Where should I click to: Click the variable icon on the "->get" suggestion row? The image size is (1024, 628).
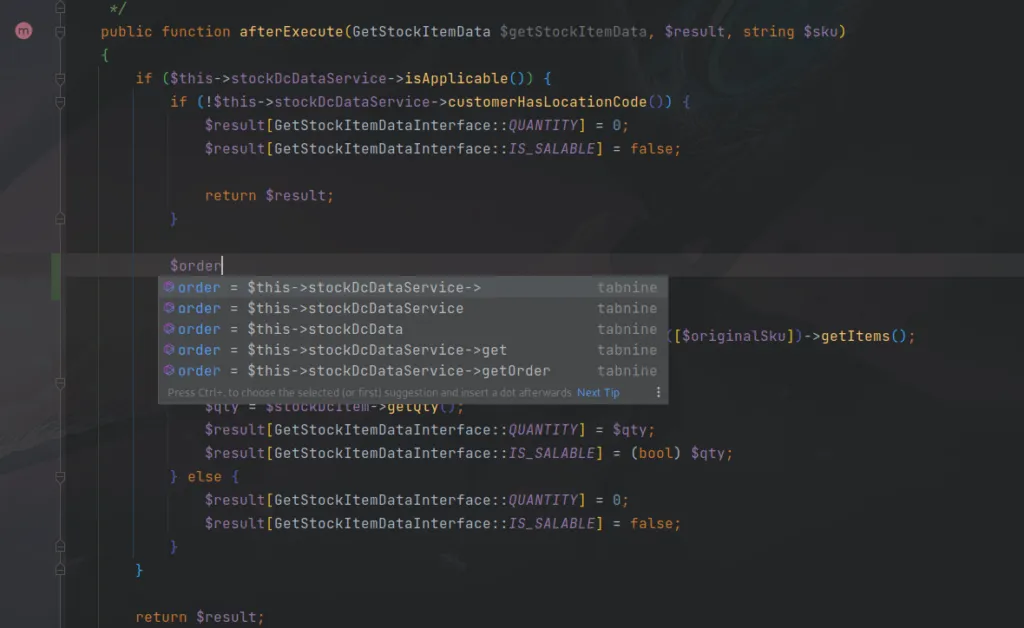coord(170,350)
